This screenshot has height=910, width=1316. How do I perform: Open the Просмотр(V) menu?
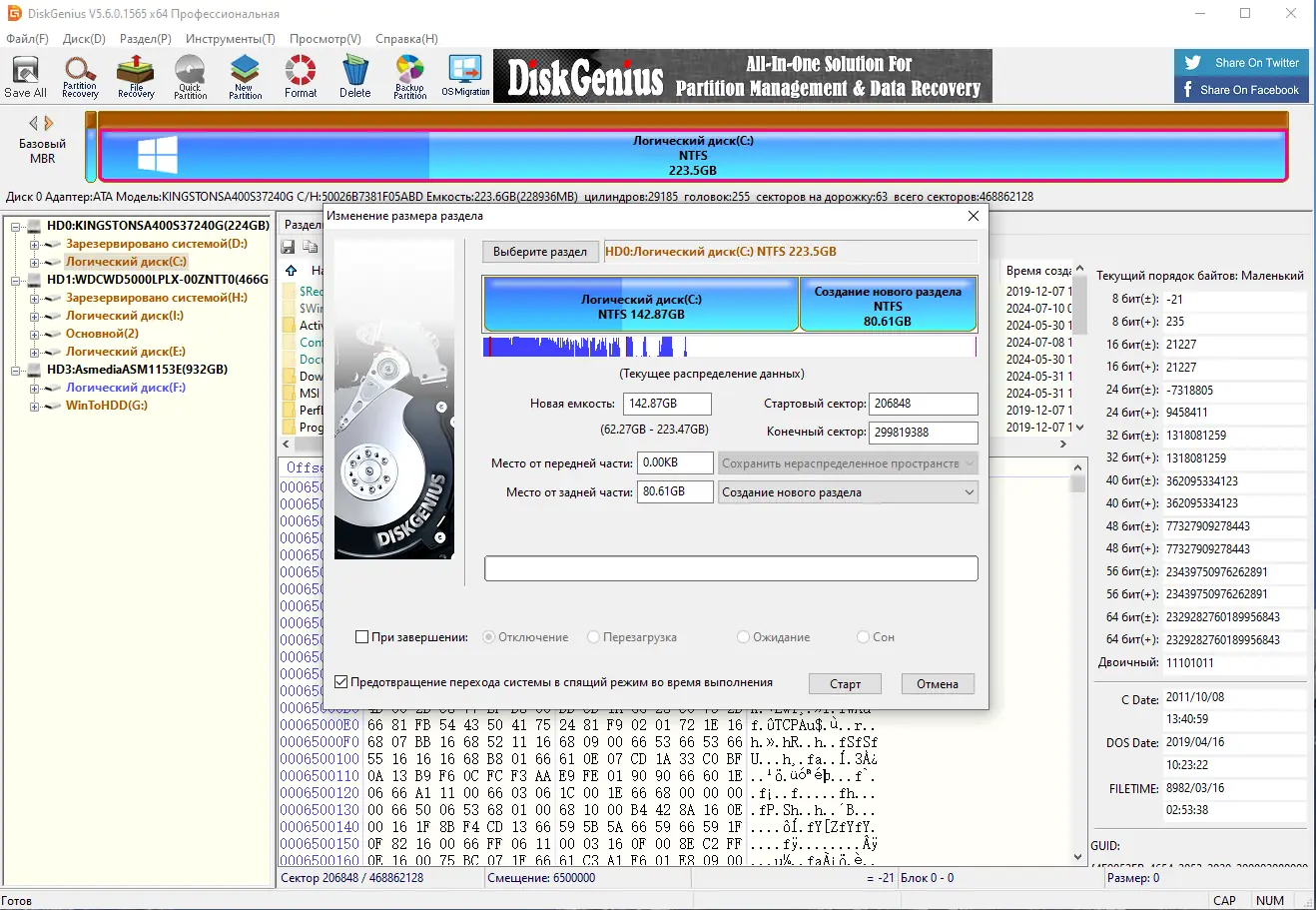tap(326, 39)
